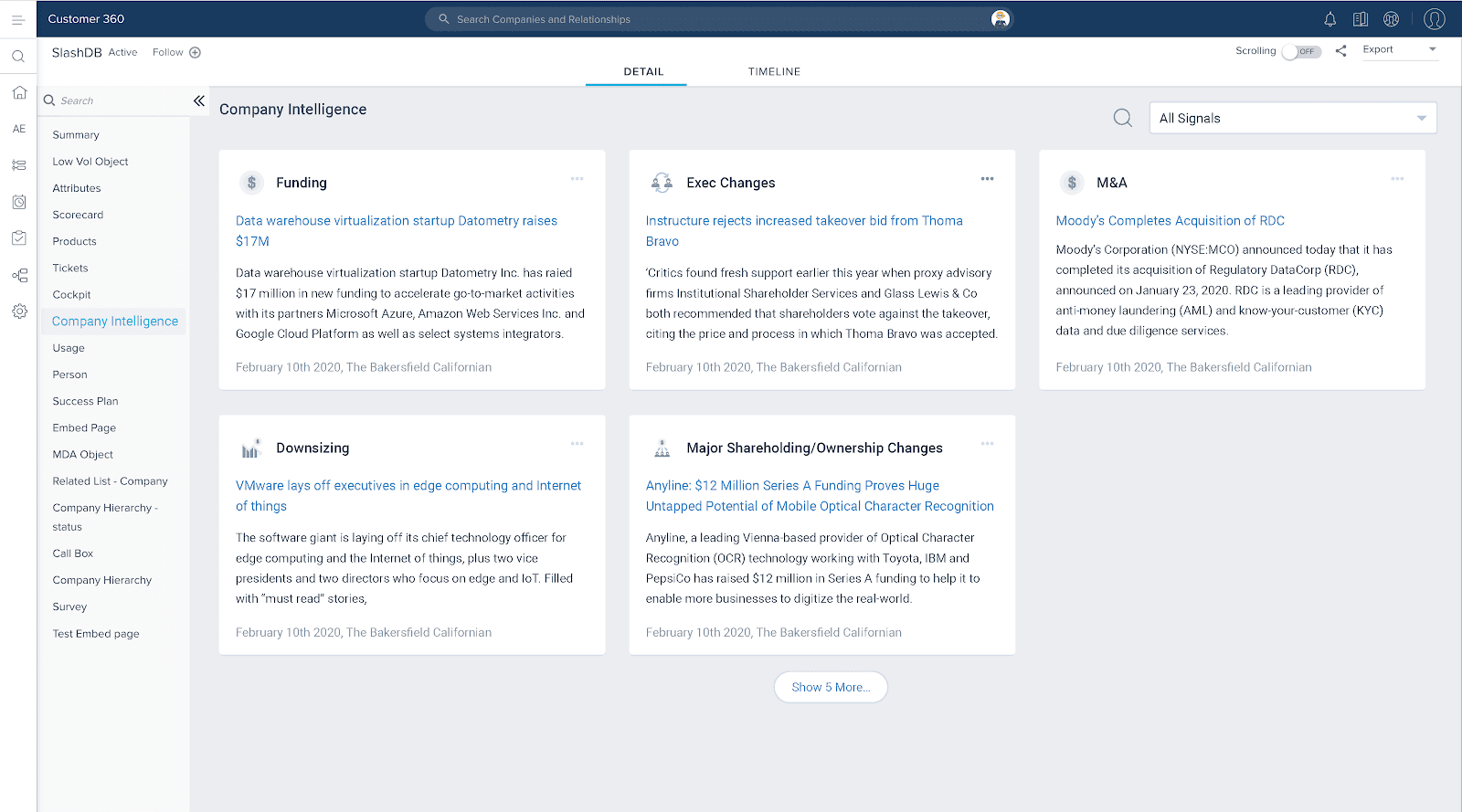Open the user profile icon
Screen dimensions: 1462x812
tap(1434, 19)
